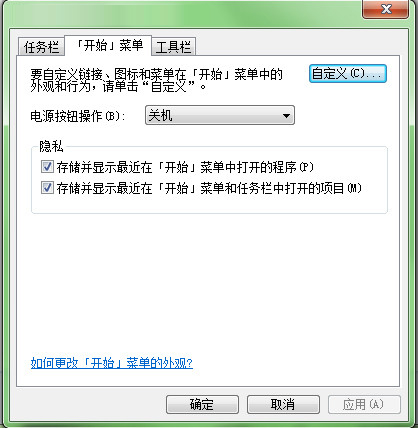Select the 「开始」菜单 tab
The height and width of the screenshot is (428, 418).
coord(108,45)
